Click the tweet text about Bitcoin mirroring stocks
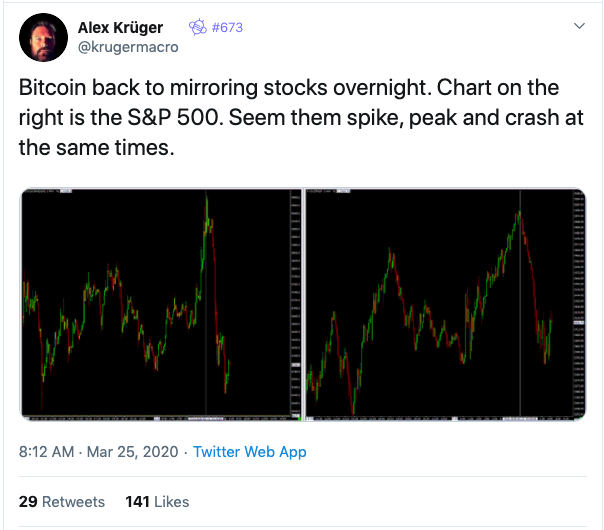 pos(301,117)
